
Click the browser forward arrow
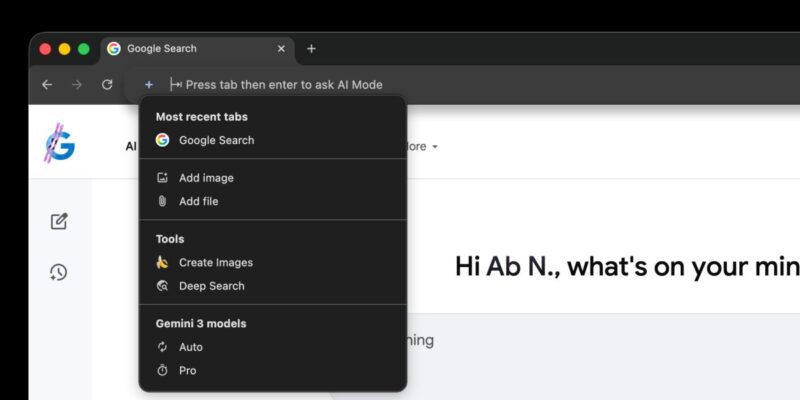coord(77,85)
